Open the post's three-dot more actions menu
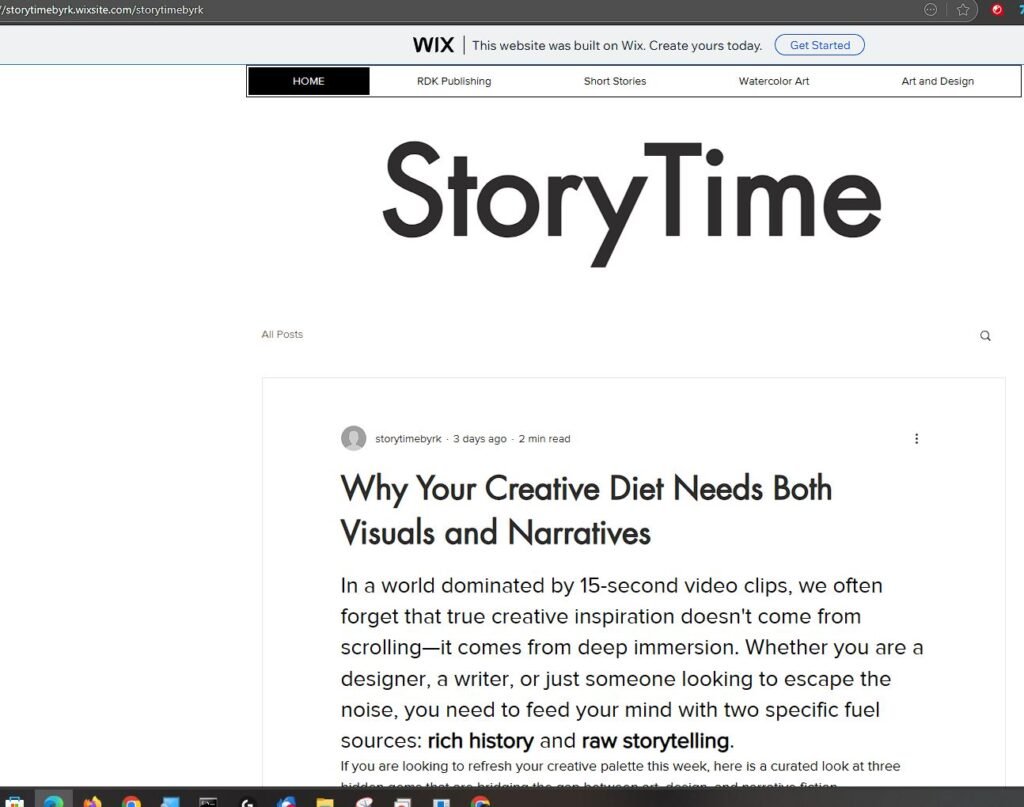1024x807 pixels. [x=916, y=439]
